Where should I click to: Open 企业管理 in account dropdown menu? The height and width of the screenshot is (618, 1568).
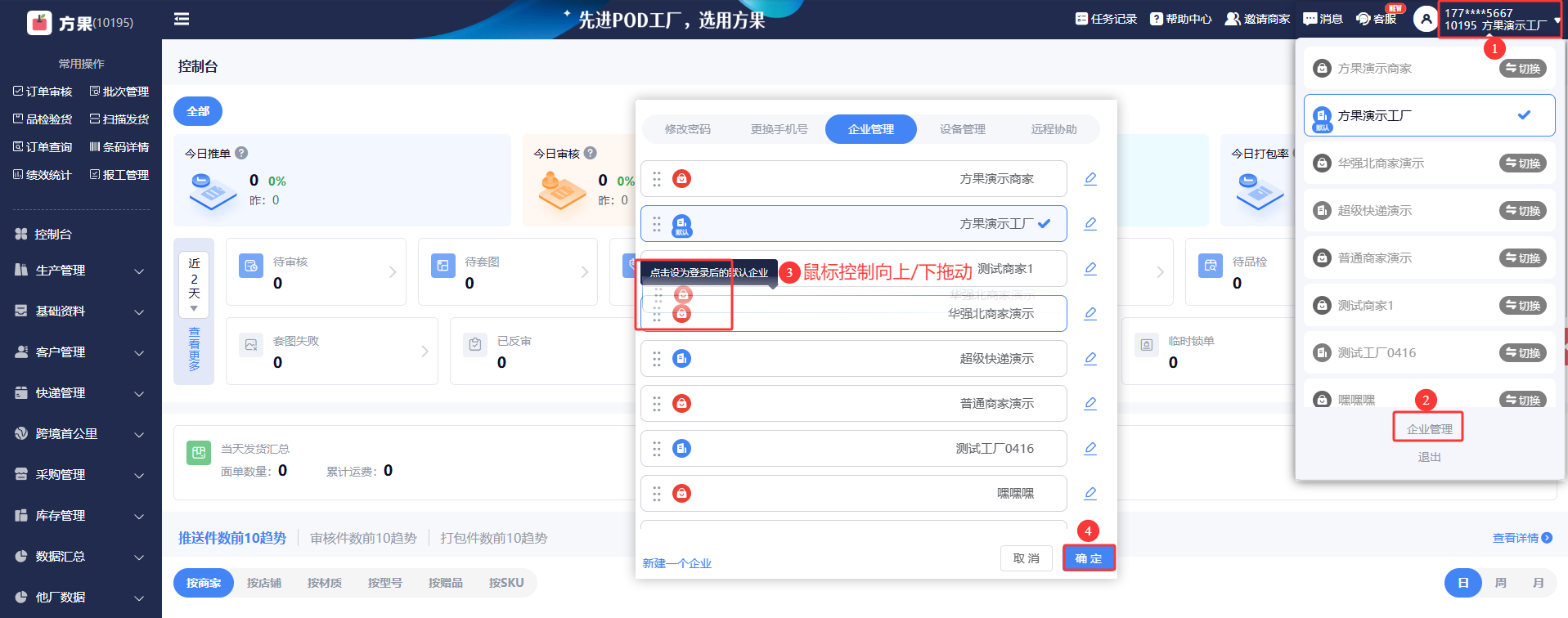coord(1429,429)
